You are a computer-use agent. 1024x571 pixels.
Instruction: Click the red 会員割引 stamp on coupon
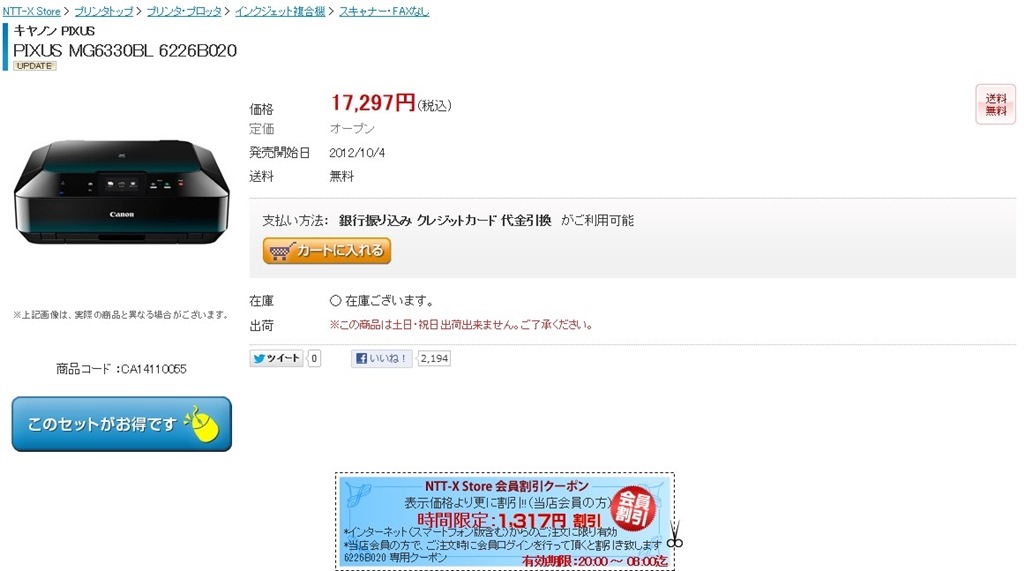633,508
